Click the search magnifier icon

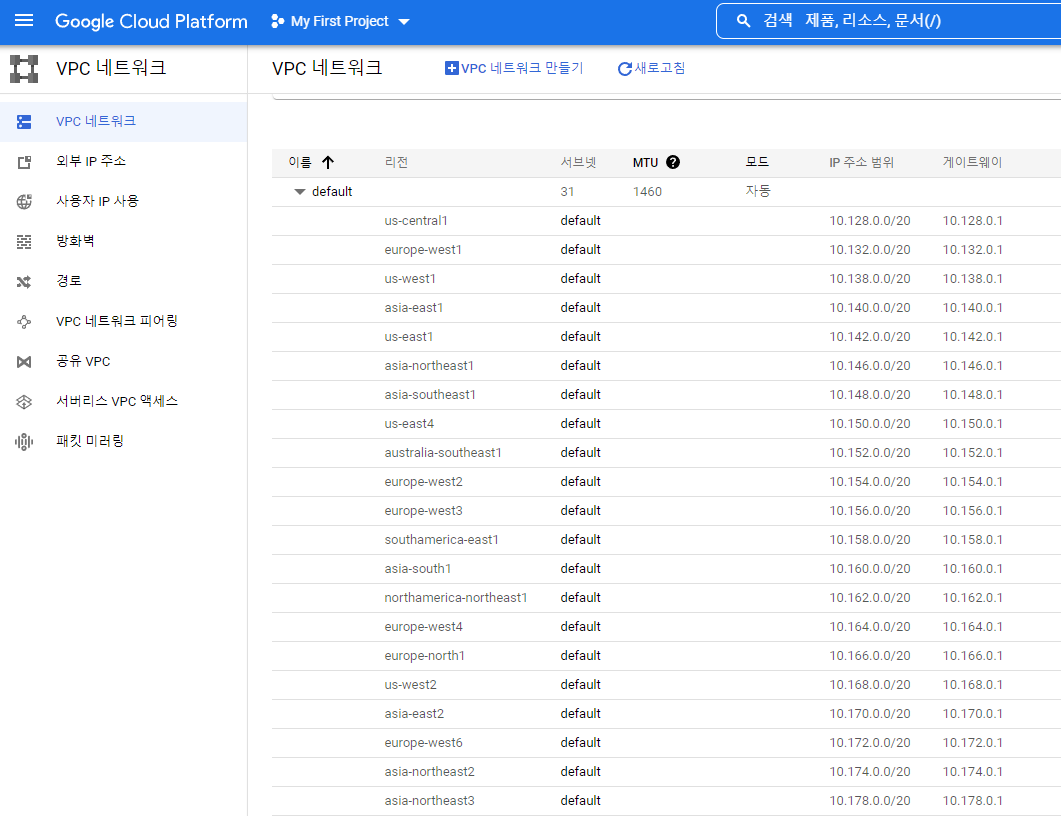[743, 21]
